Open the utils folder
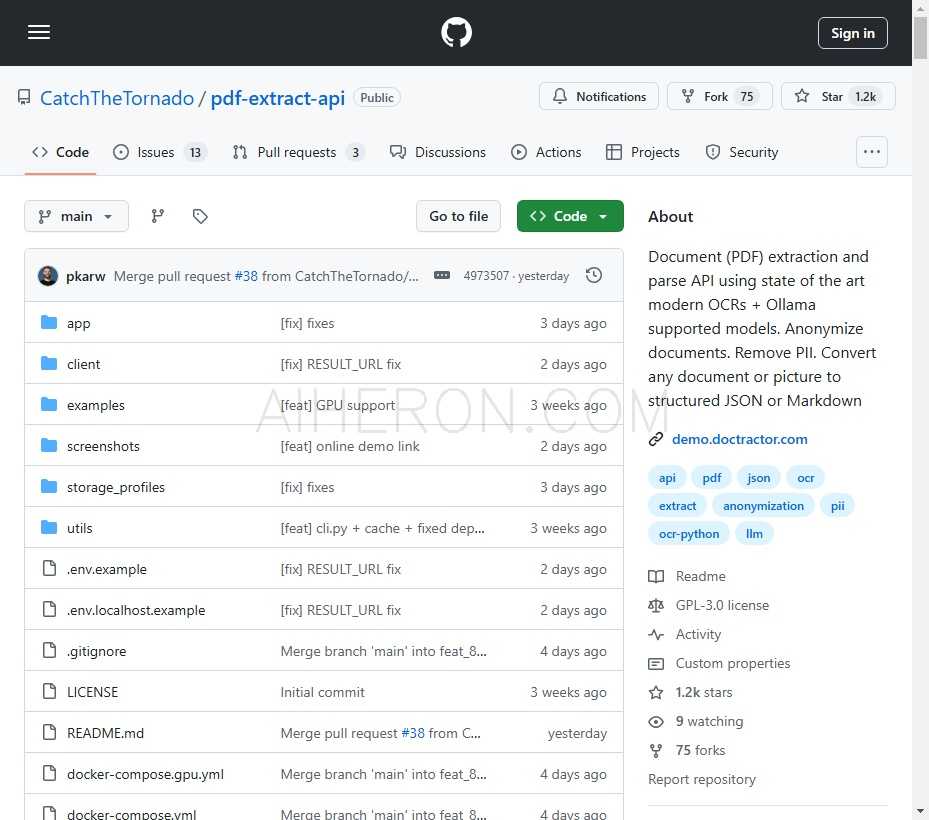This screenshot has width=929, height=820. pyautogui.click(x=79, y=528)
